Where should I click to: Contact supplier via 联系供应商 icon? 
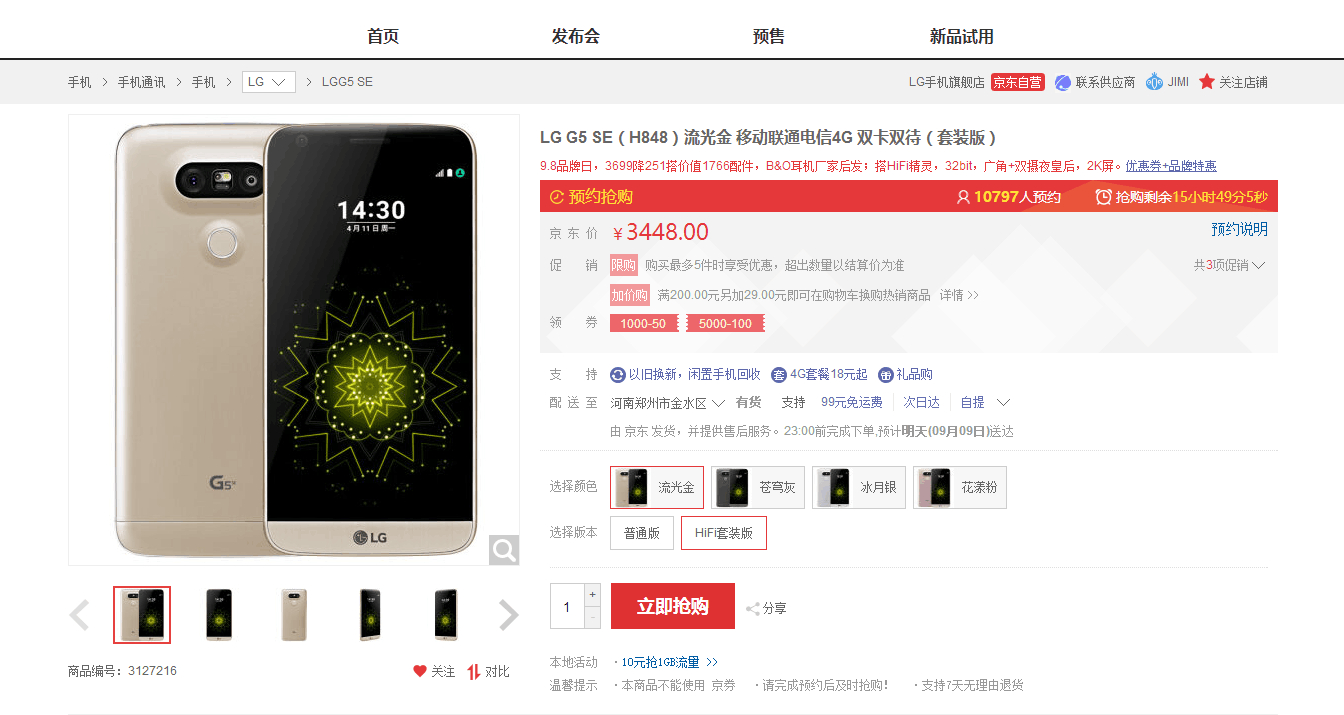[x=1063, y=82]
